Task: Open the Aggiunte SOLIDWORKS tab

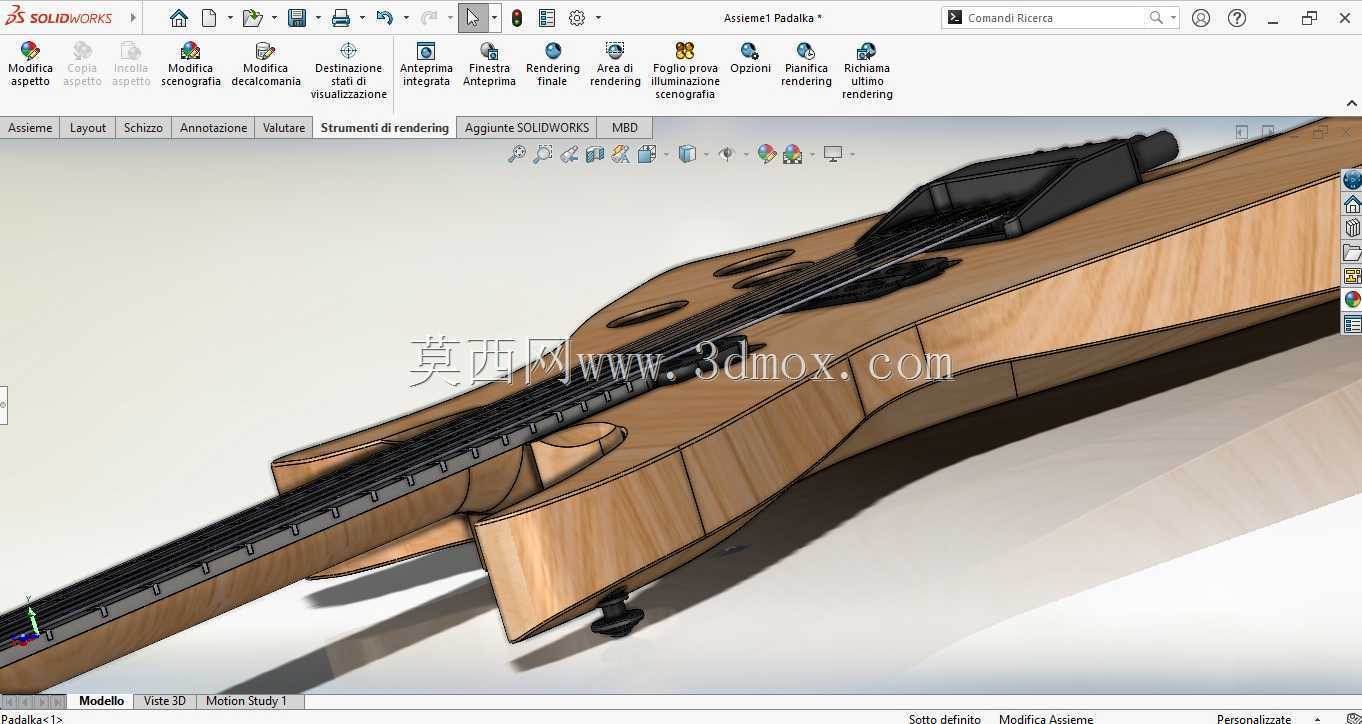Action: click(x=526, y=127)
